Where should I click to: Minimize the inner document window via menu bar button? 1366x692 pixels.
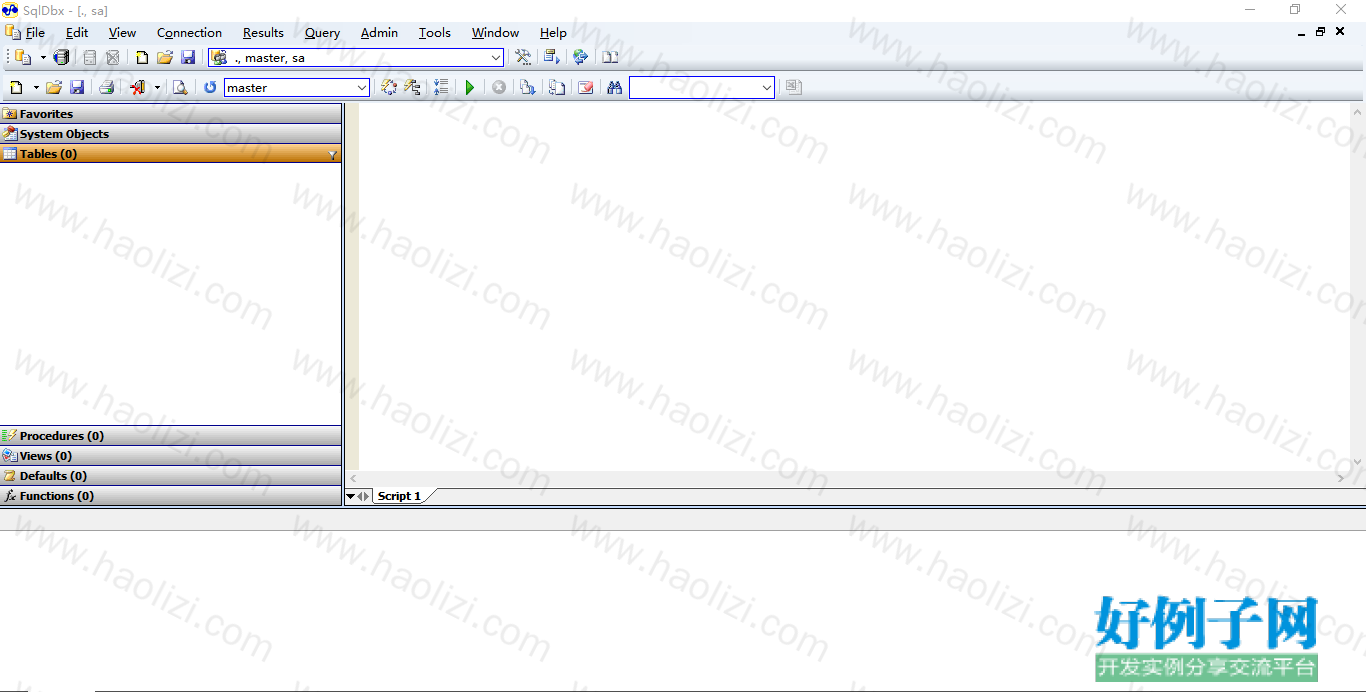tap(1301, 33)
